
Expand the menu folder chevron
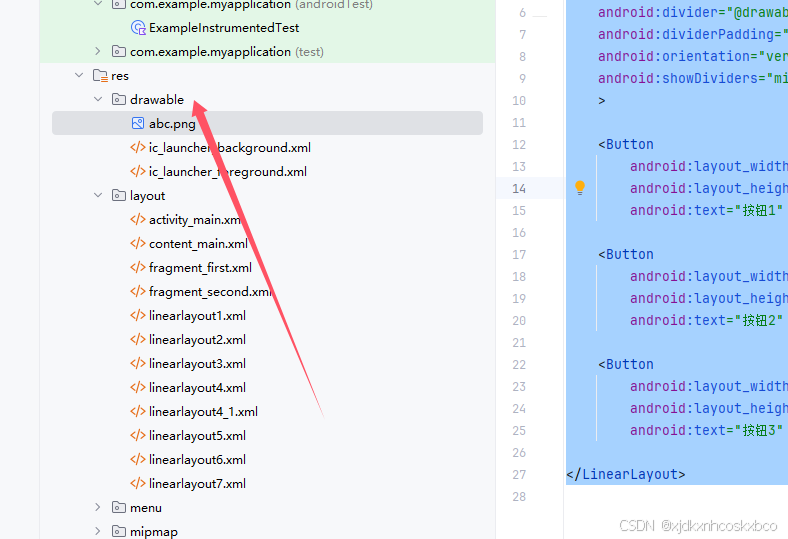98,507
